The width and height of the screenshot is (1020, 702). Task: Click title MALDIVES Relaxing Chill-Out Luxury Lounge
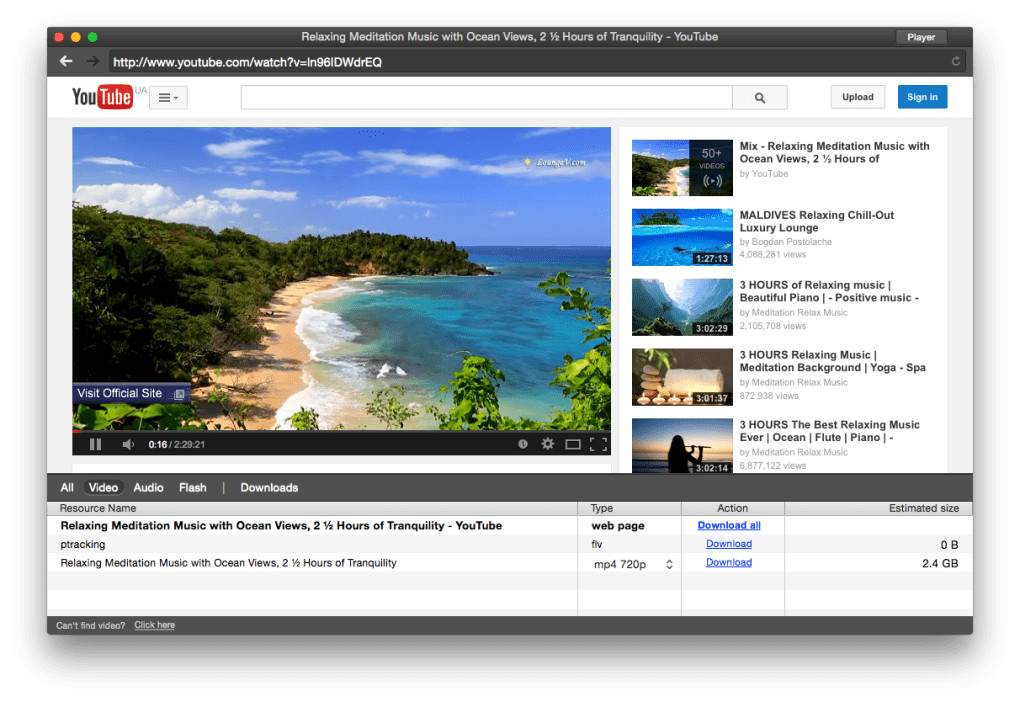[x=817, y=221]
